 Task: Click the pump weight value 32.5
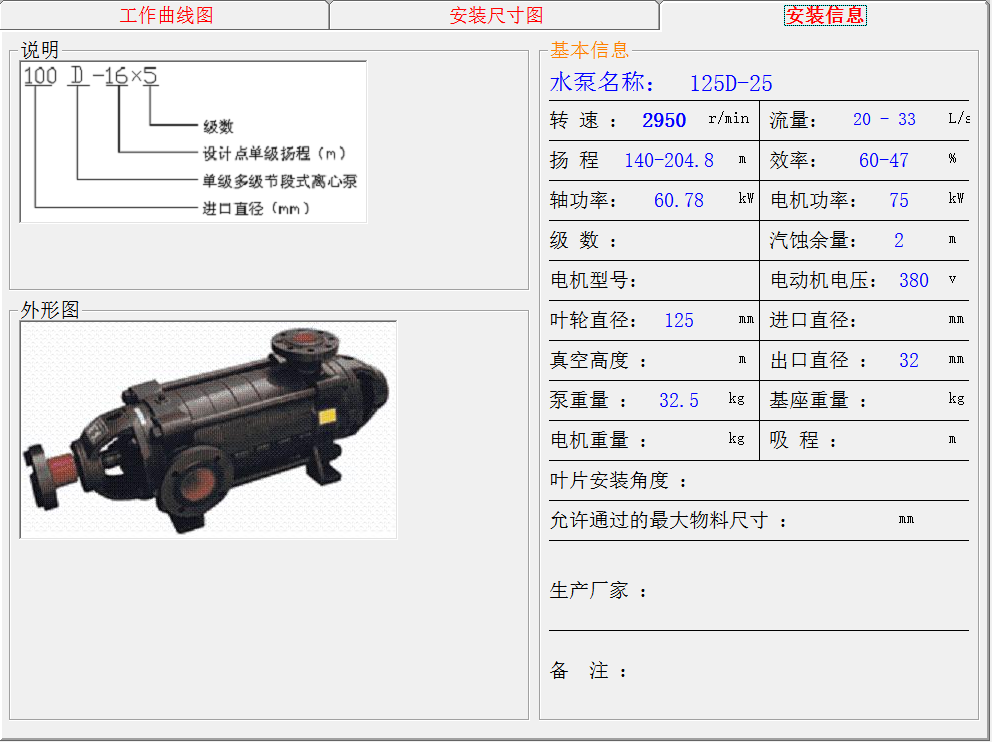pos(678,400)
